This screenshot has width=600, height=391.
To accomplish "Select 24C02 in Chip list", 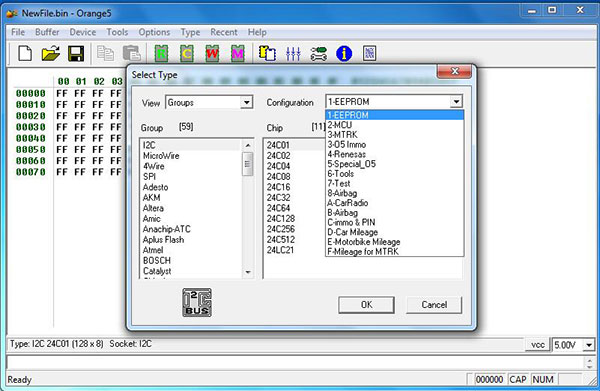I will coord(278,156).
